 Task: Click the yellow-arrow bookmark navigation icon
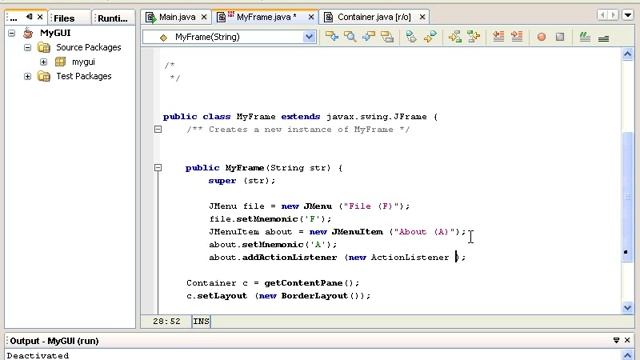click(x=430, y=37)
